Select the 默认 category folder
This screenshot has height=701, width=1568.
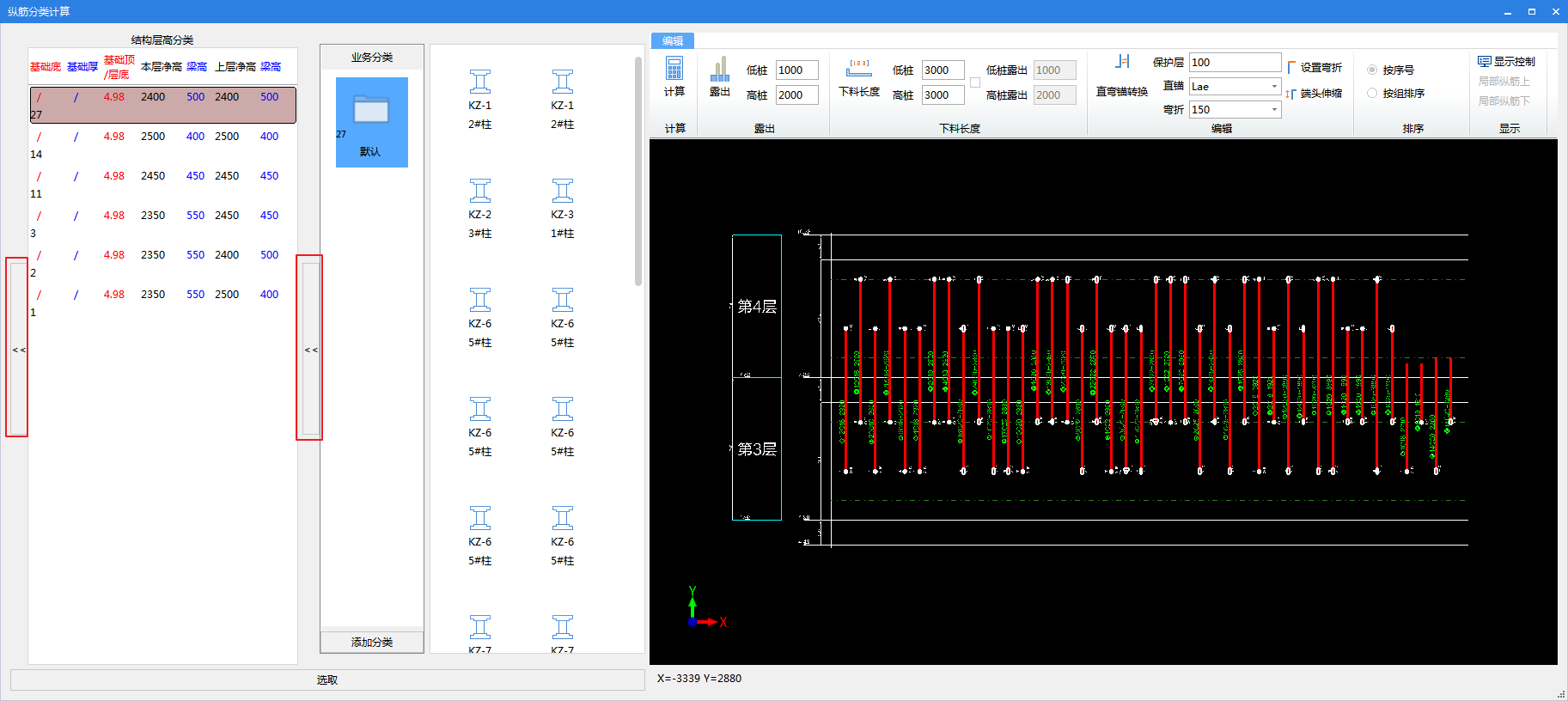point(371,122)
